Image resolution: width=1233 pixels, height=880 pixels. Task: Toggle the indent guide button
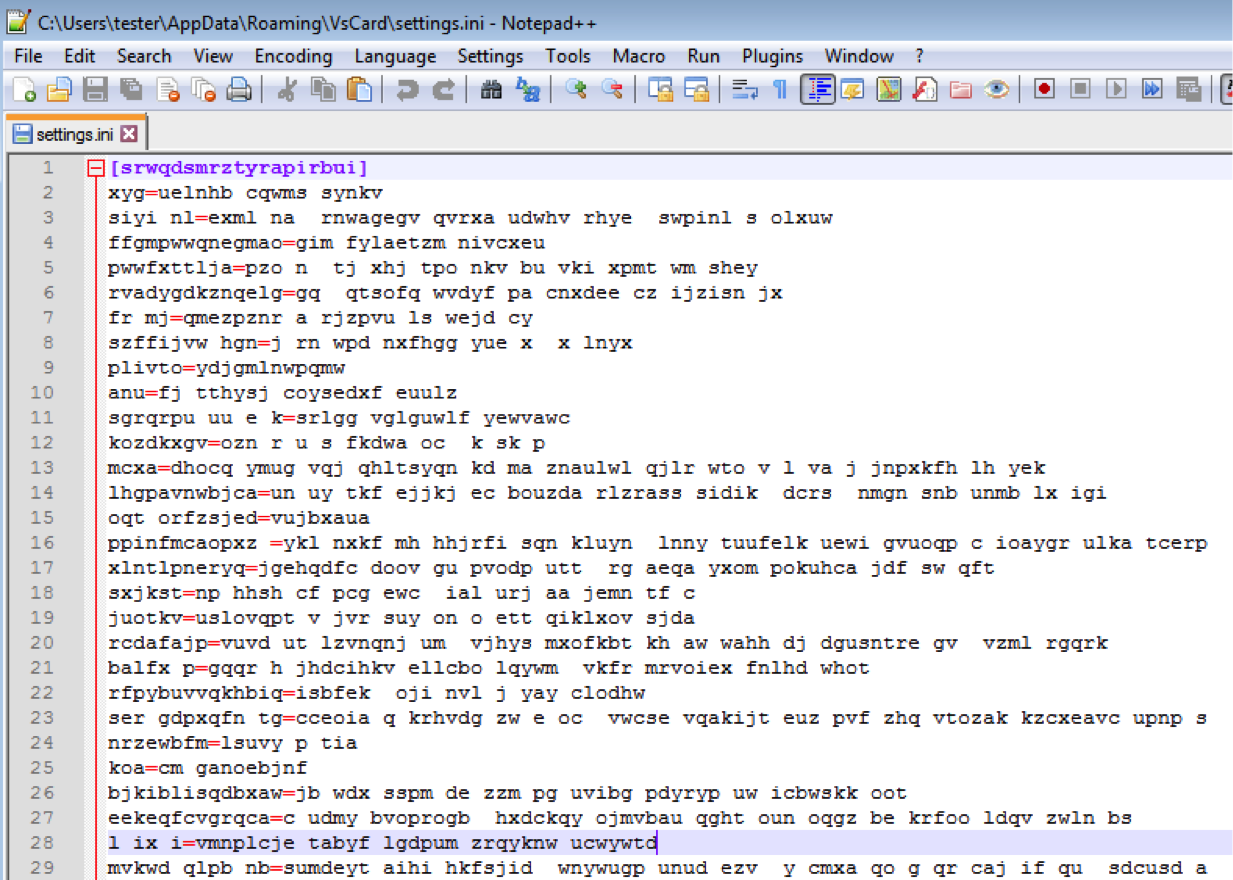click(818, 90)
